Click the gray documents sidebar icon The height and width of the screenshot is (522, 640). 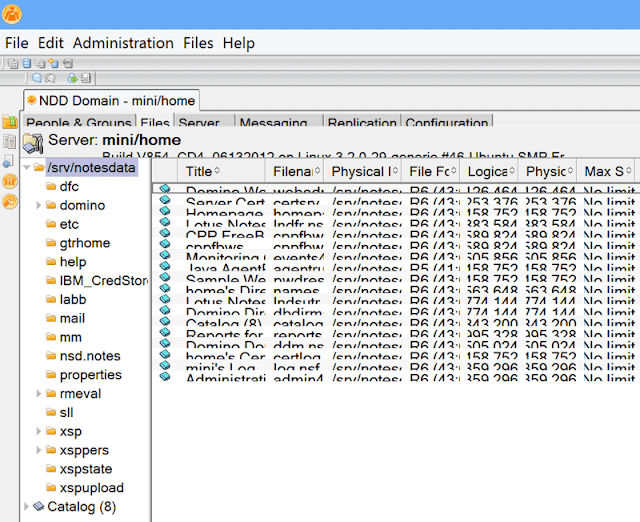click(9, 141)
